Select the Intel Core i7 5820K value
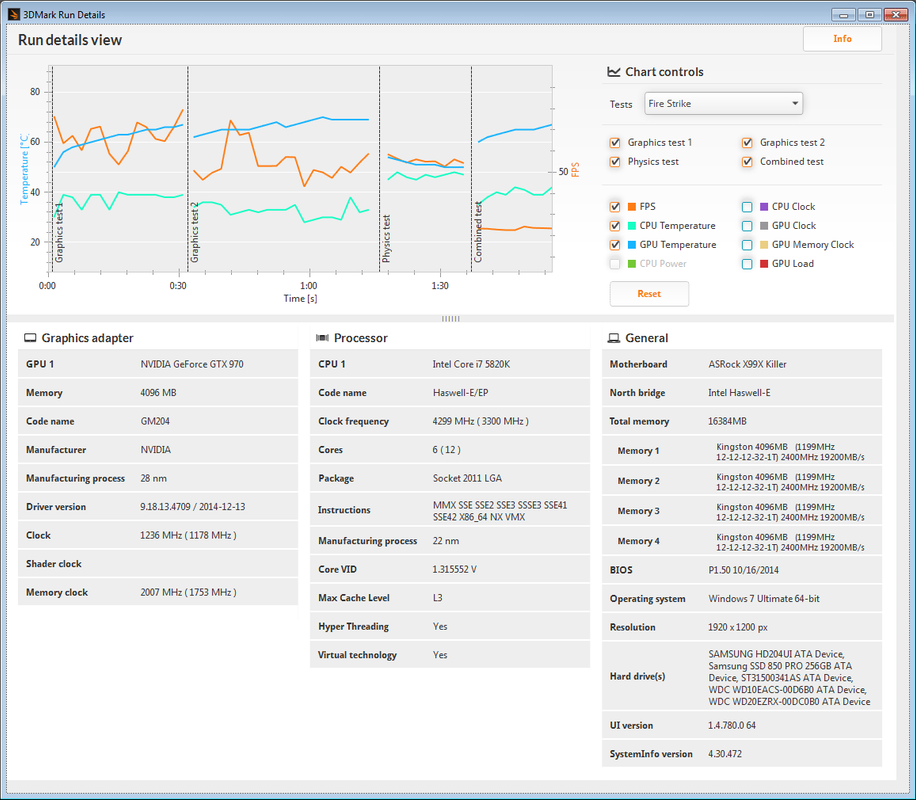 471,364
